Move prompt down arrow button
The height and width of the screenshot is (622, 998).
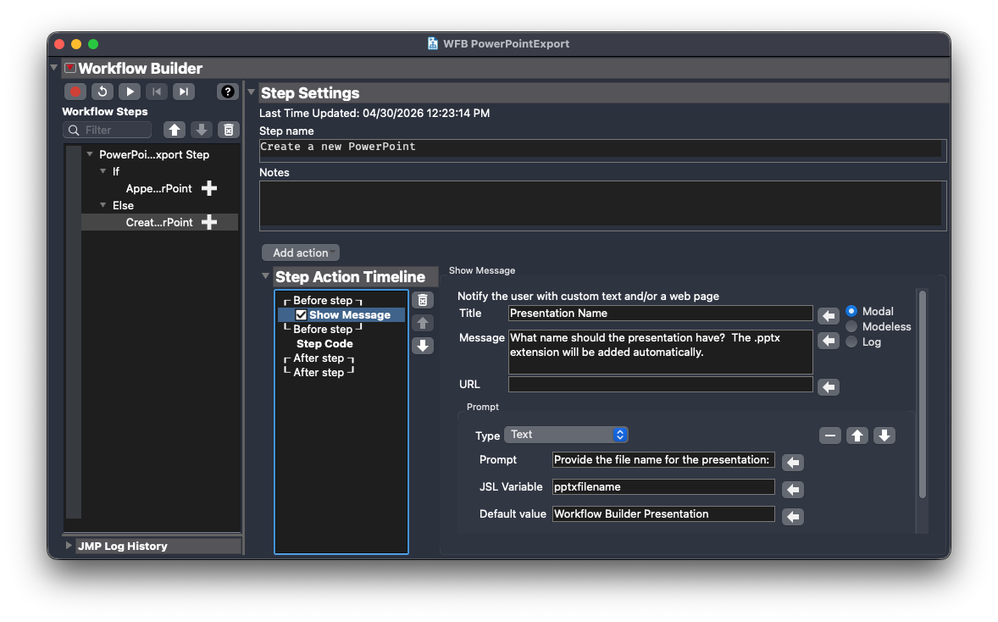pyautogui.click(x=884, y=435)
